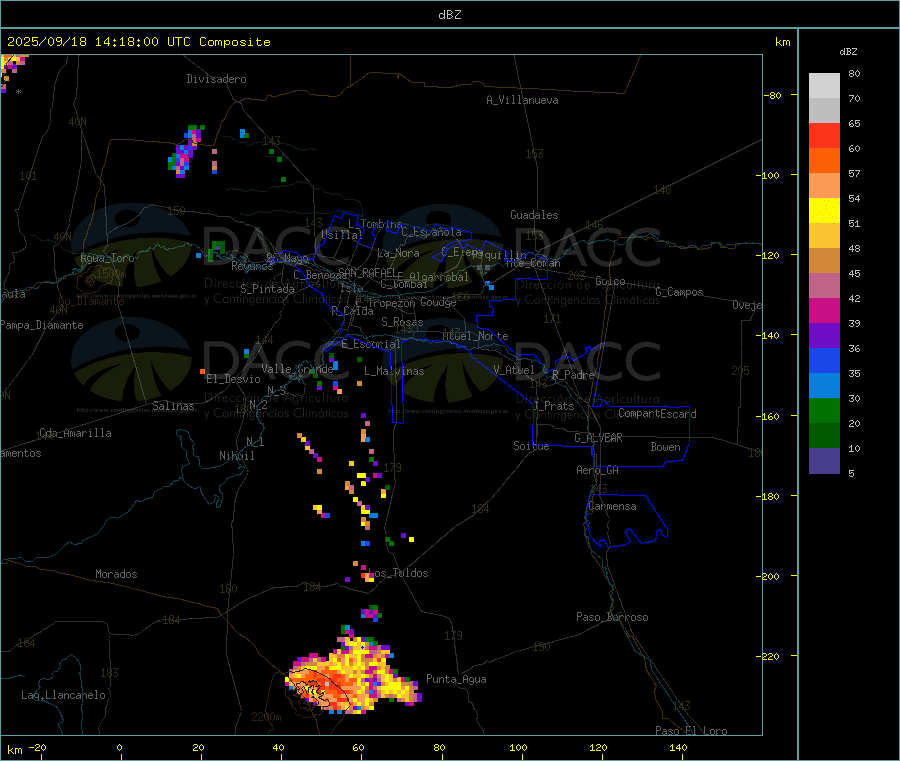The height and width of the screenshot is (761, 900).
Task: Select the Carmensa label
Action: pos(612,506)
